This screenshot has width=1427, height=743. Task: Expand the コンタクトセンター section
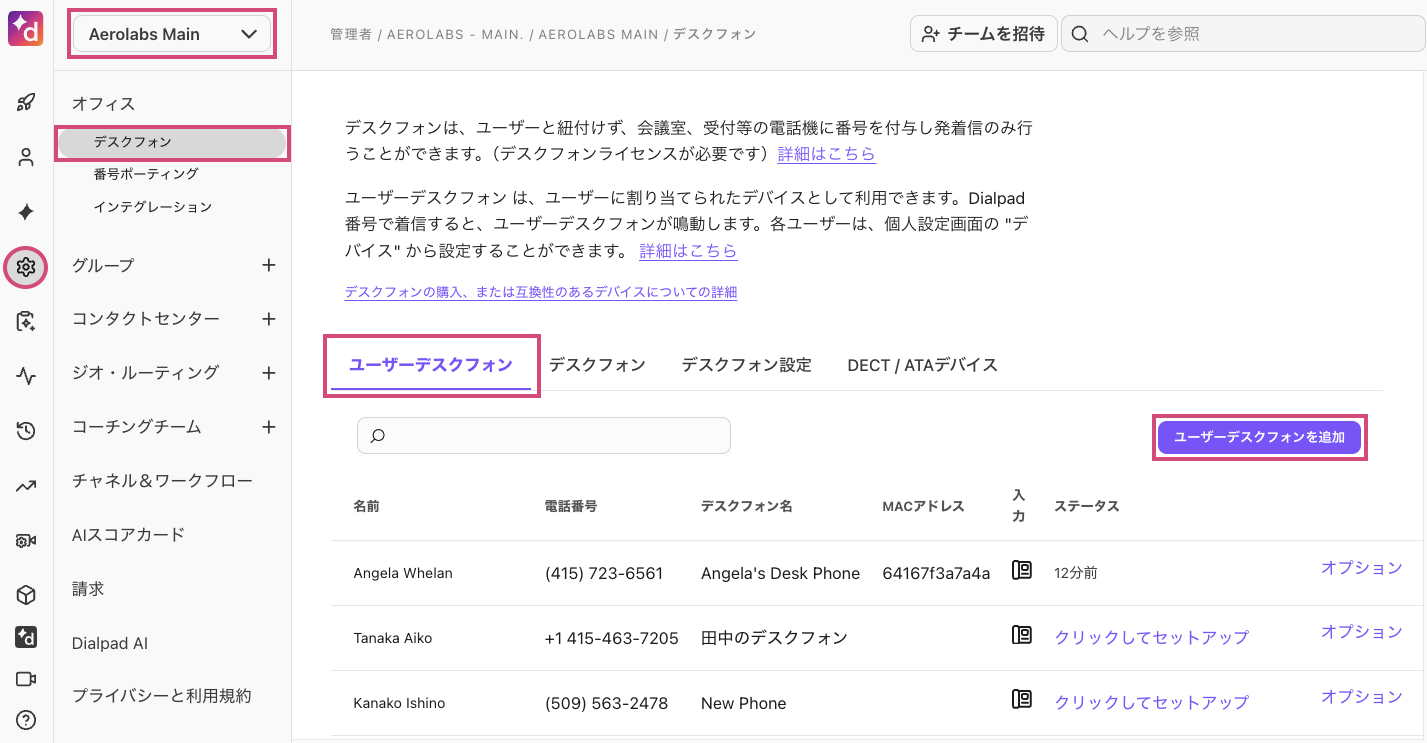point(268,318)
